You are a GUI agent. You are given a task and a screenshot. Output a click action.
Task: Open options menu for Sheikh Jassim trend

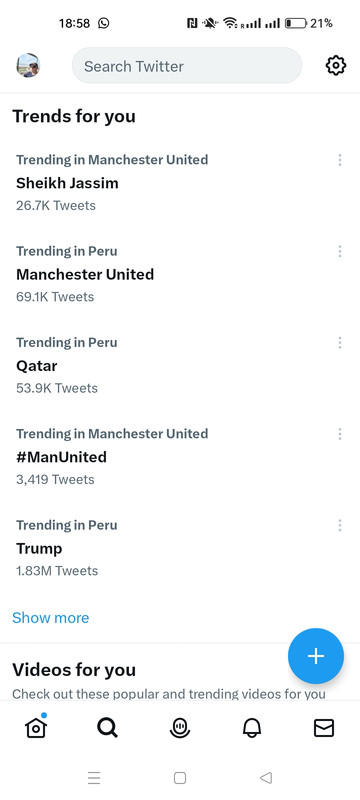point(340,160)
